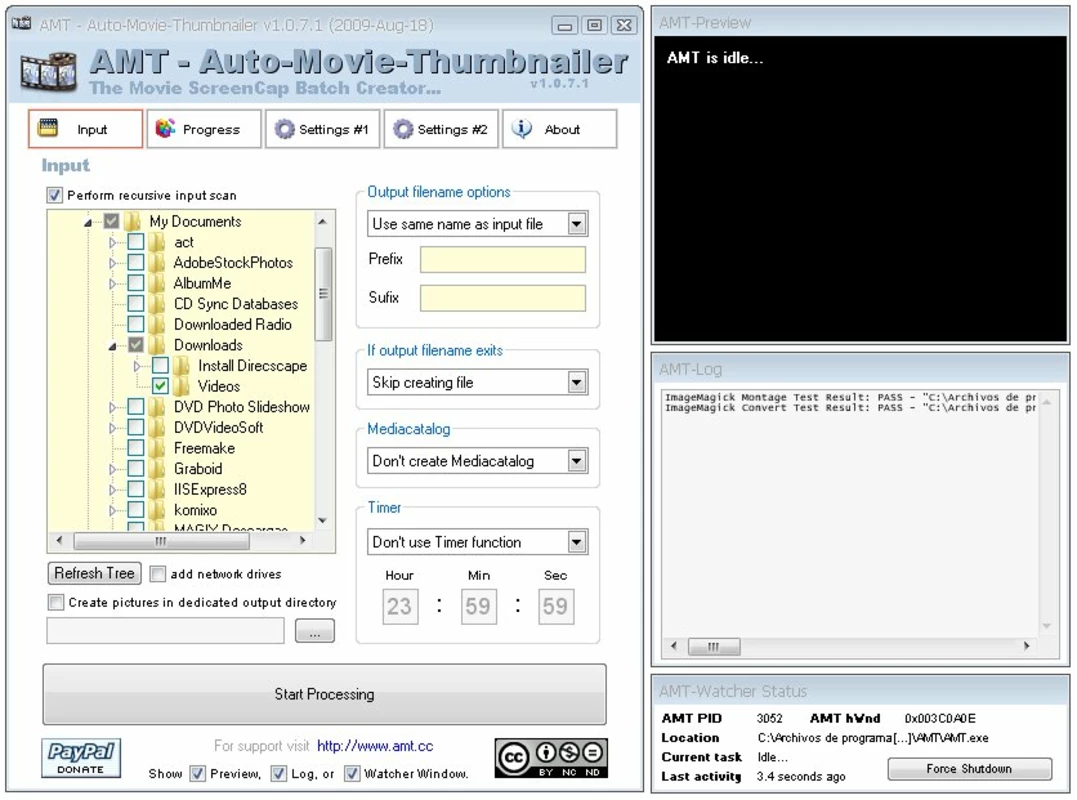
Task: Open the Settings #1 tab
Action: [x=322, y=128]
